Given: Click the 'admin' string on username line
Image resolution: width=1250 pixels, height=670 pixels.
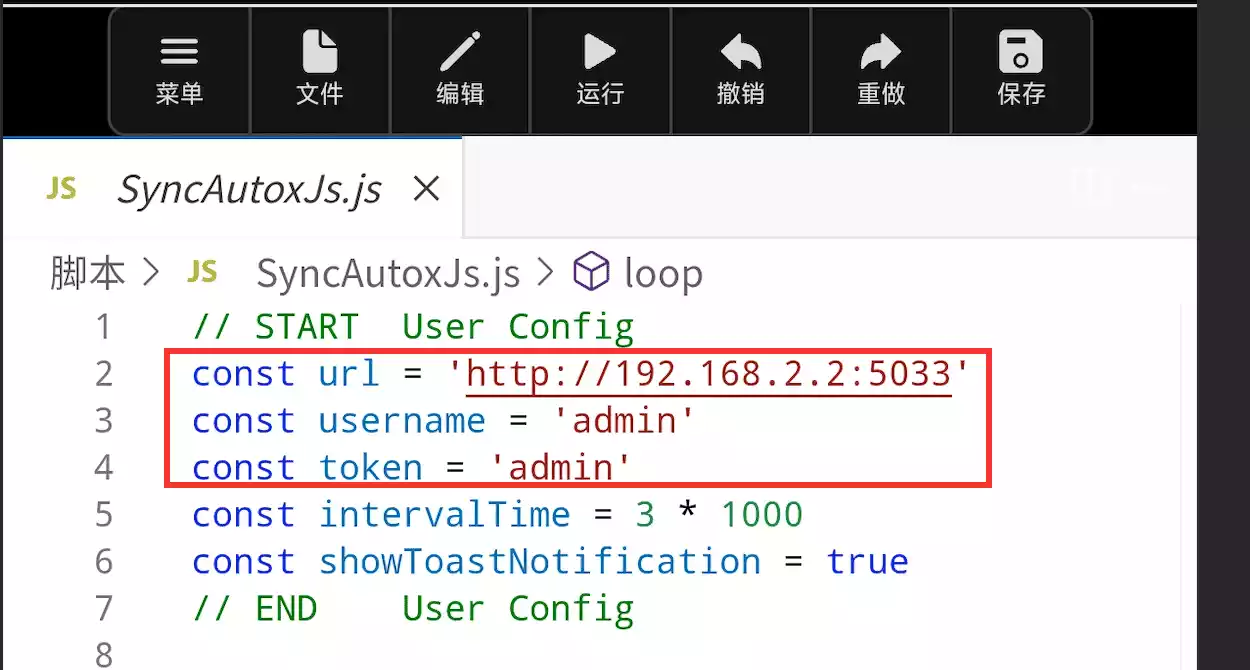Looking at the screenshot, I should tap(624, 421).
